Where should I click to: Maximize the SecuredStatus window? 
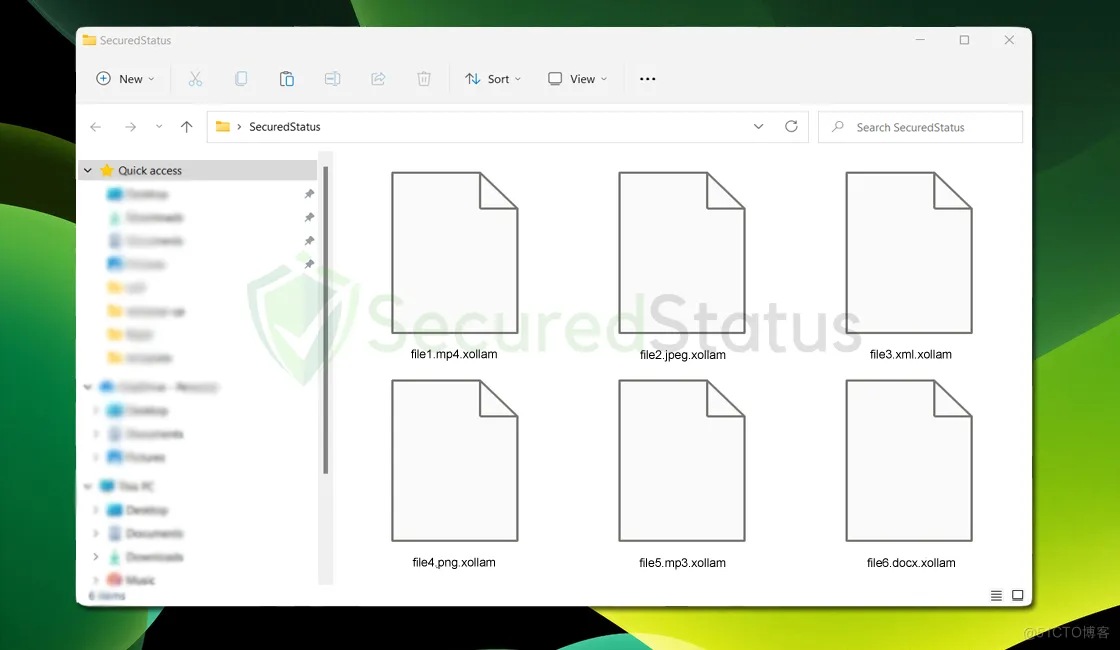pyautogui.click(x=964, y=40)
